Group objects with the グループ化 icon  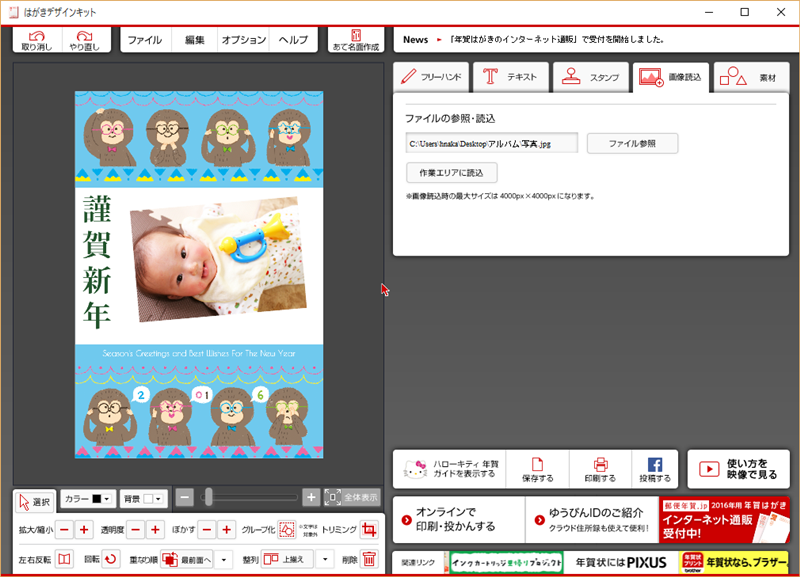(286, 529)
